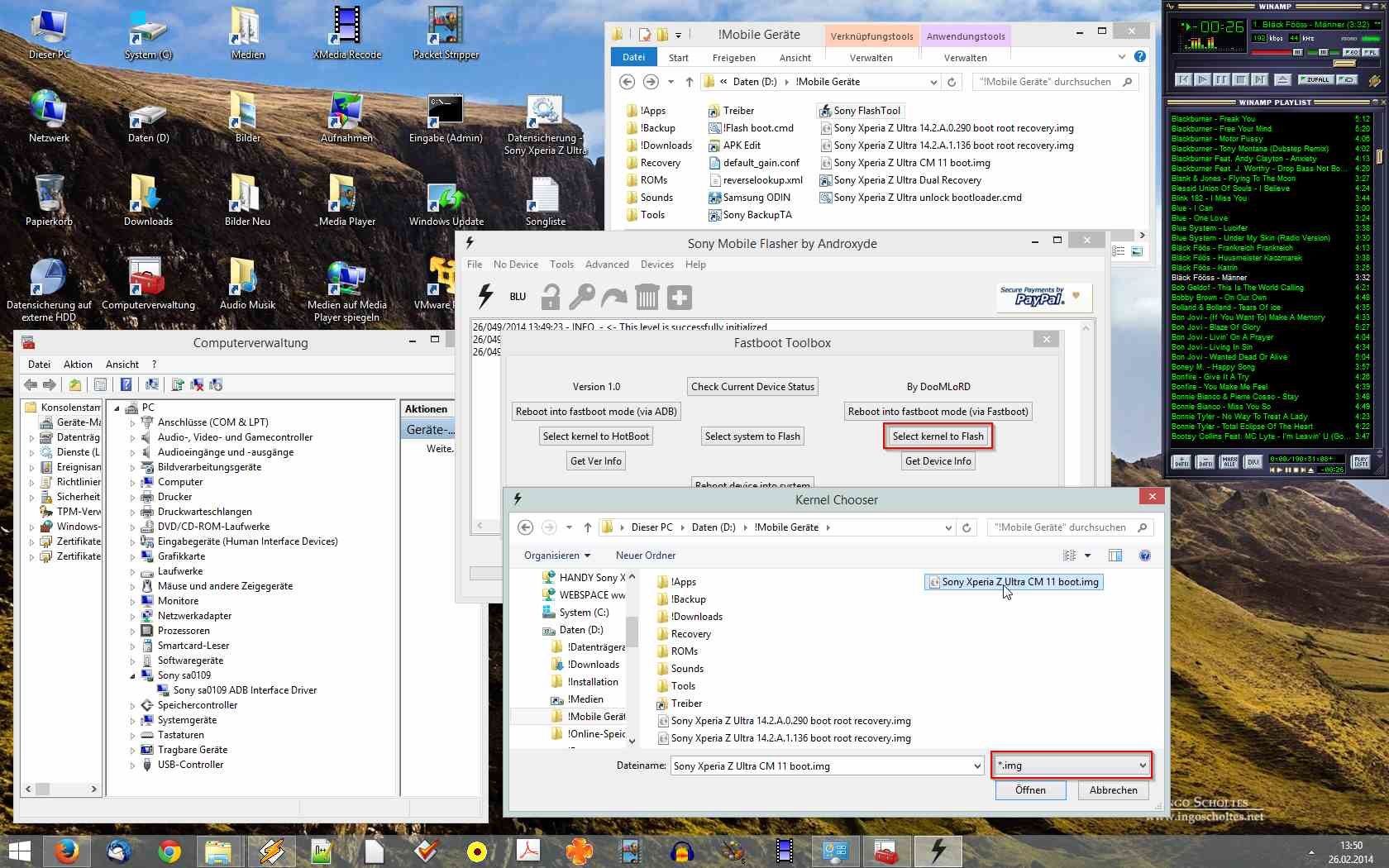
Task: Expand Netzwerkadapter device node
Action: 132,616
